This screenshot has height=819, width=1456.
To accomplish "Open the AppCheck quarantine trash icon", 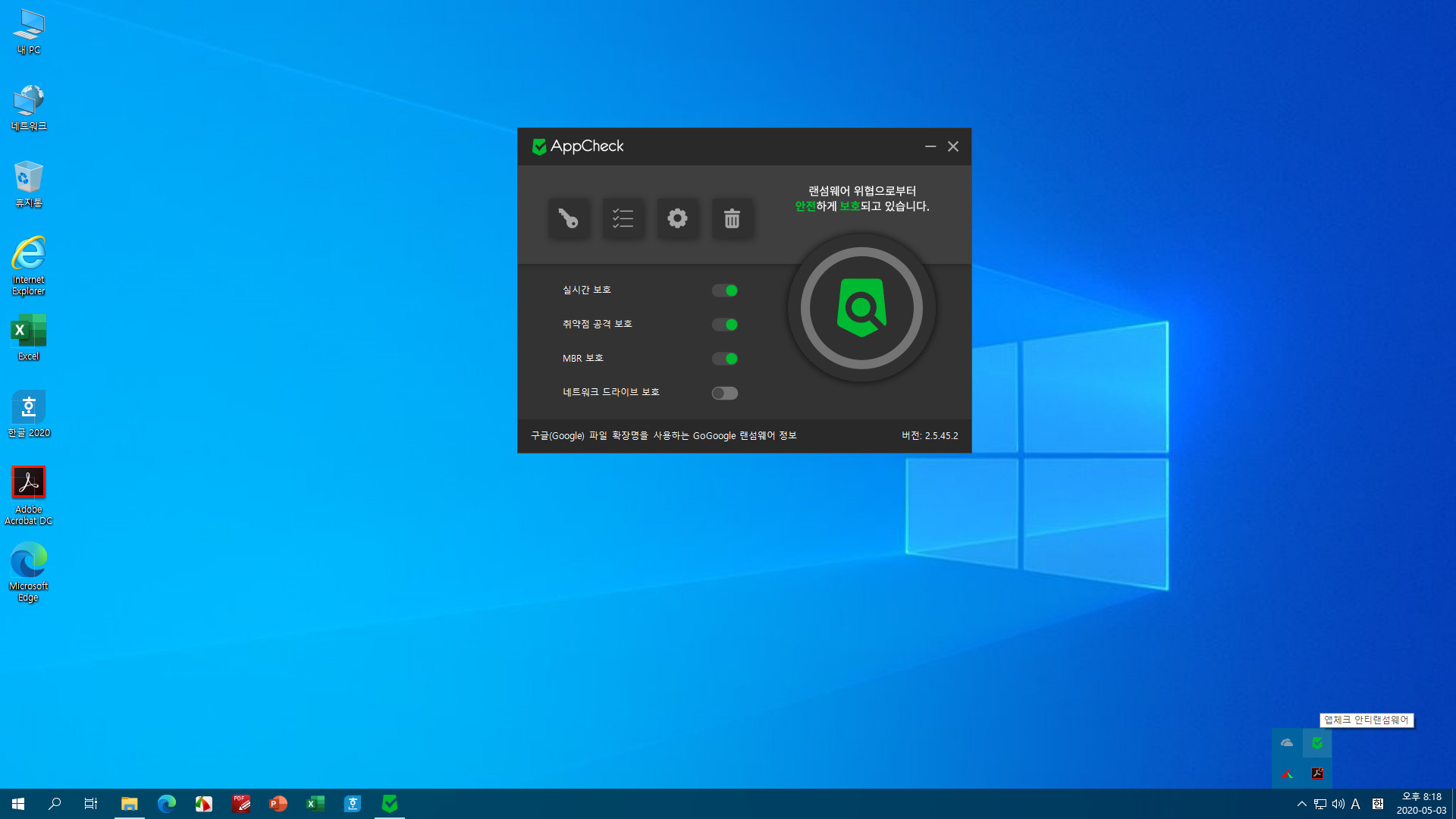I will (x=733, y=218).
